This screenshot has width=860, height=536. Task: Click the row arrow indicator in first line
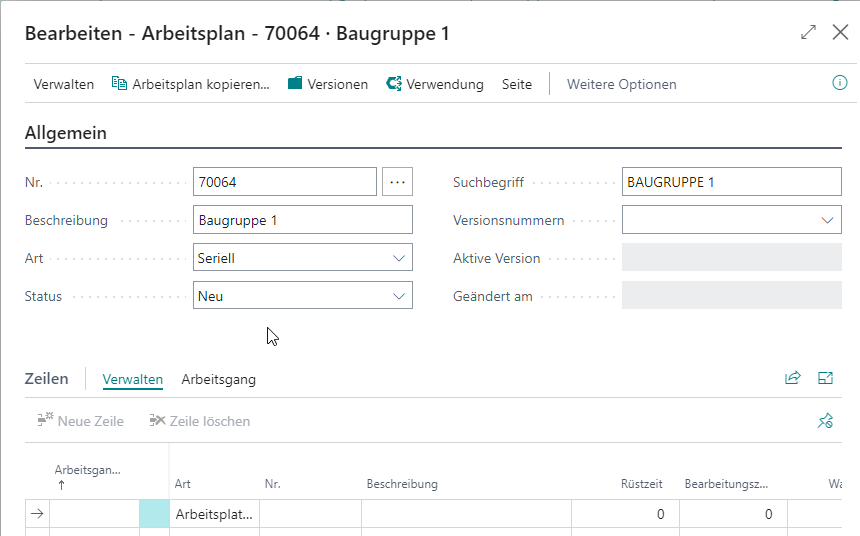point(37,514)
